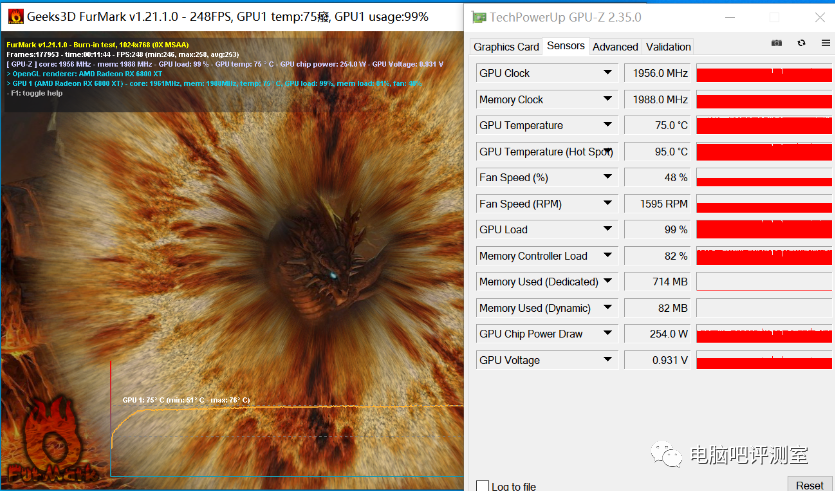
Task: Go to the Validation tab
Action: [x=668, y=47]
